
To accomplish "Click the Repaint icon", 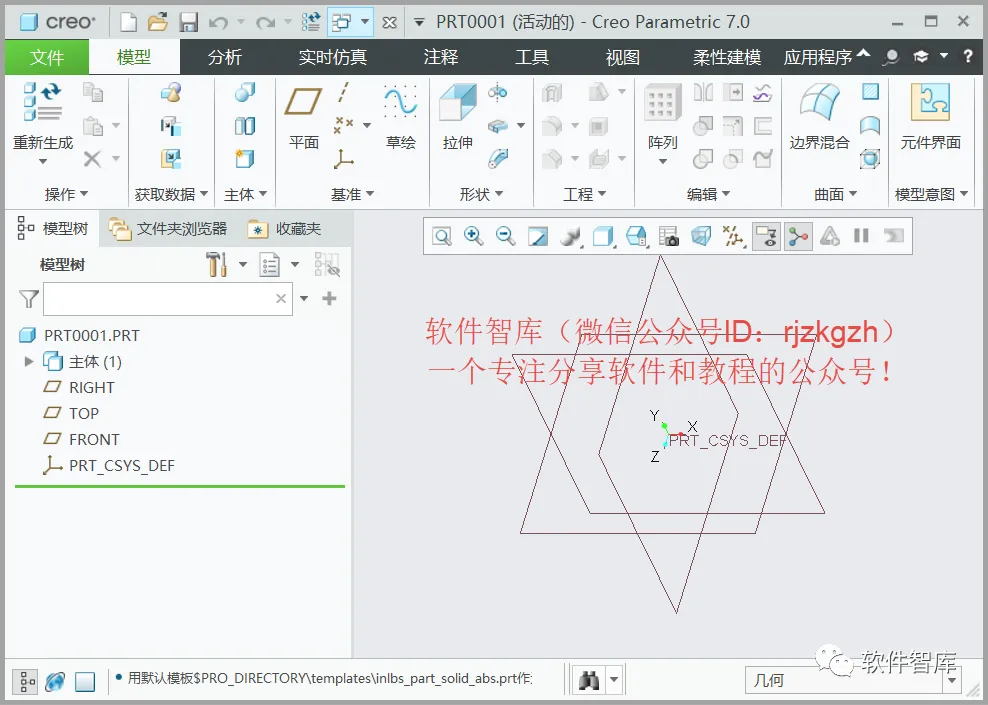I will pos(537,237).
